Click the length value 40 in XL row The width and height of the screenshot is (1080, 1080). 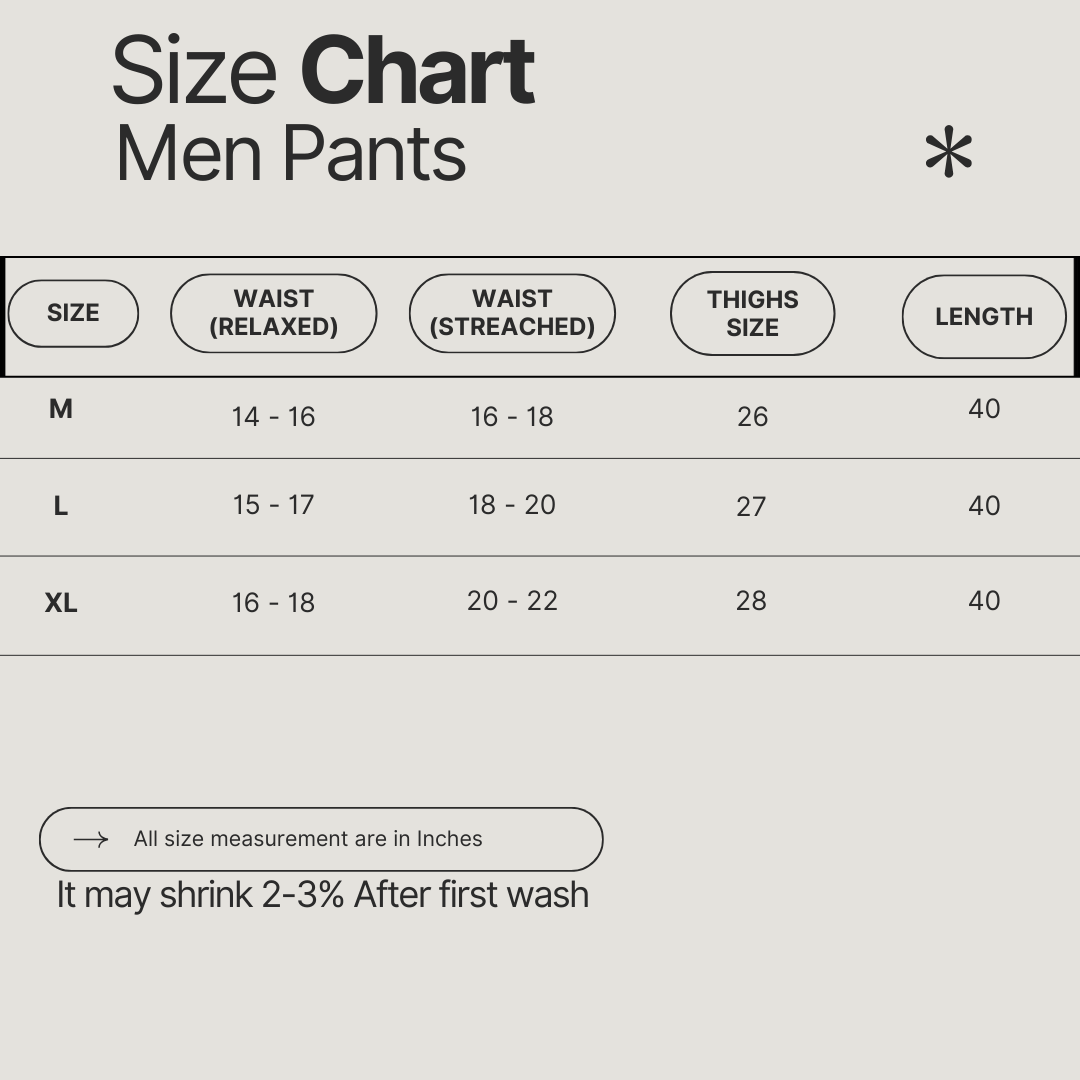click(984, 600)
